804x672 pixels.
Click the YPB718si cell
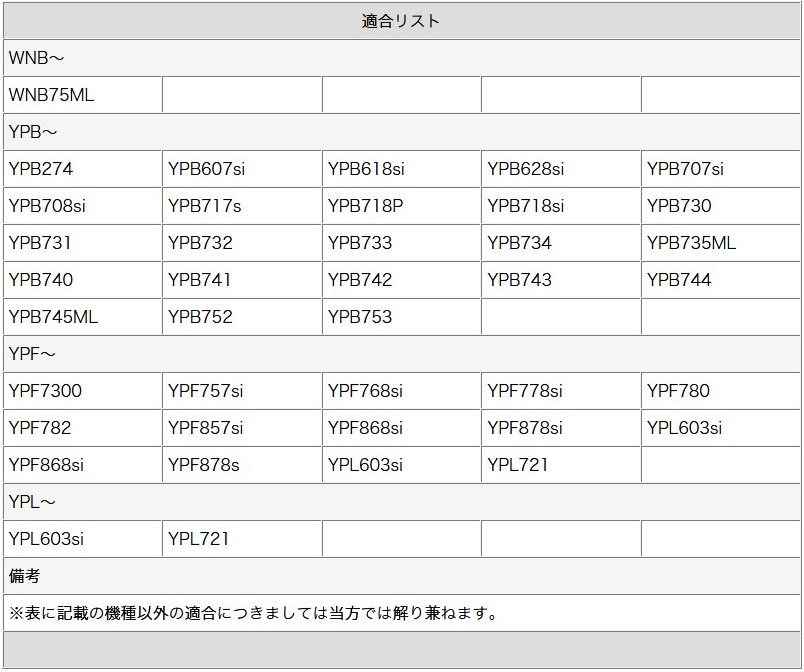[x=561, y=206]
